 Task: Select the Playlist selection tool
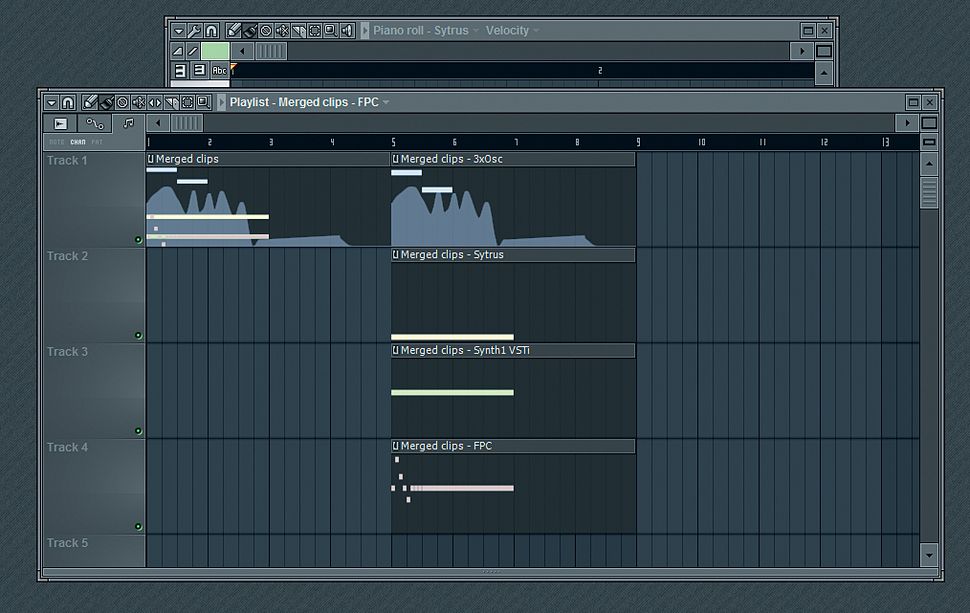pyautogui.click(x=187, y=102)
